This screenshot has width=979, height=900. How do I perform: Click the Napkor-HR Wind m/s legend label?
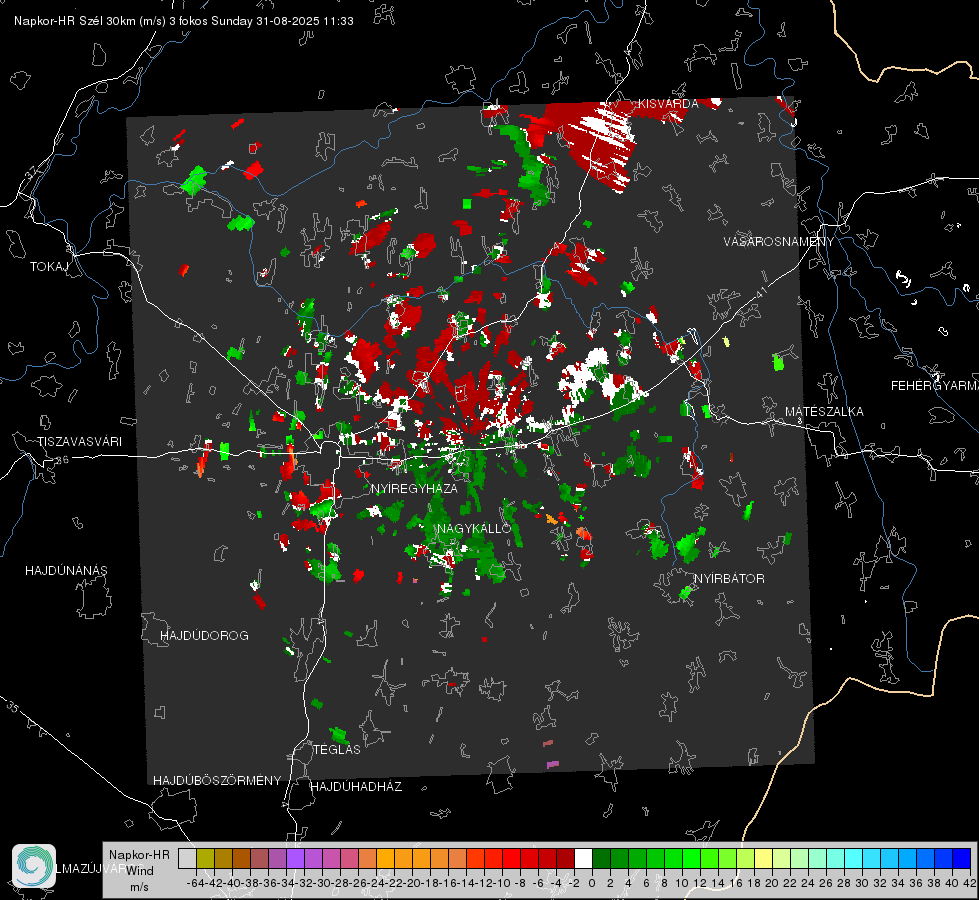coord(139,870)
